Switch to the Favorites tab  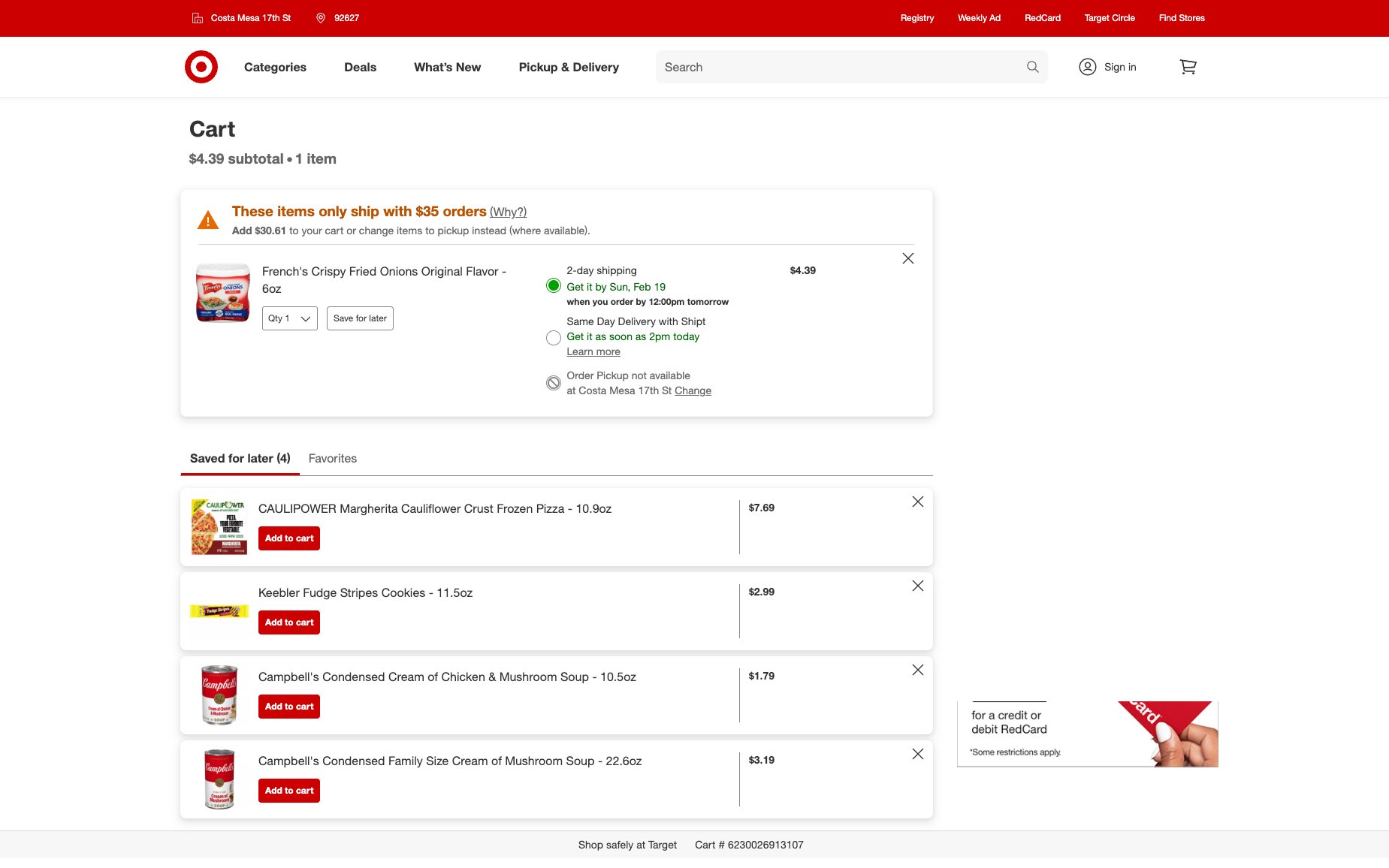333,458
